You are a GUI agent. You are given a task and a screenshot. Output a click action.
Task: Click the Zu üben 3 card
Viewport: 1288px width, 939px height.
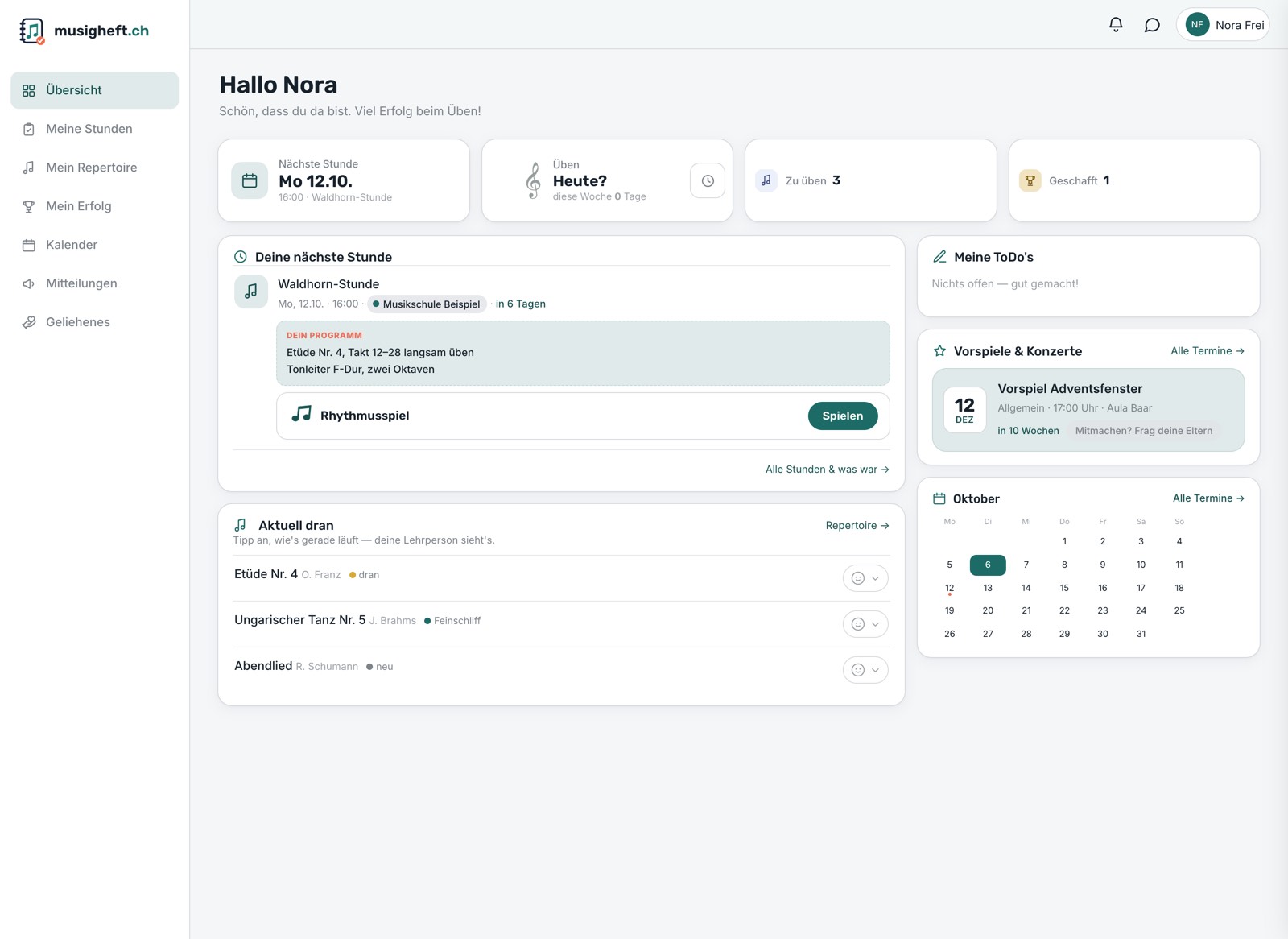pyautogui.click(x=871, y=180)
